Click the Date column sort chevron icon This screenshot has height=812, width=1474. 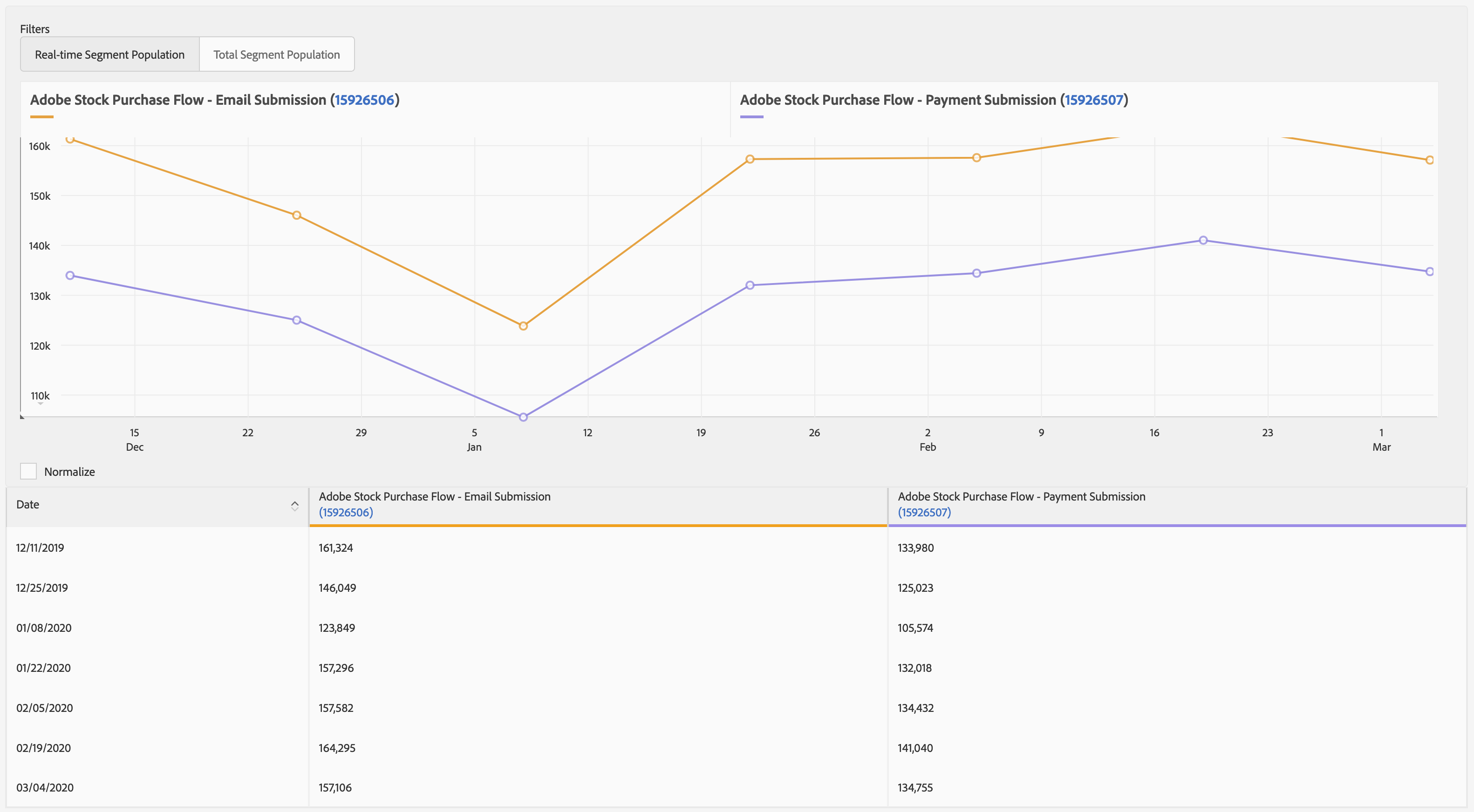click(295, 506)
